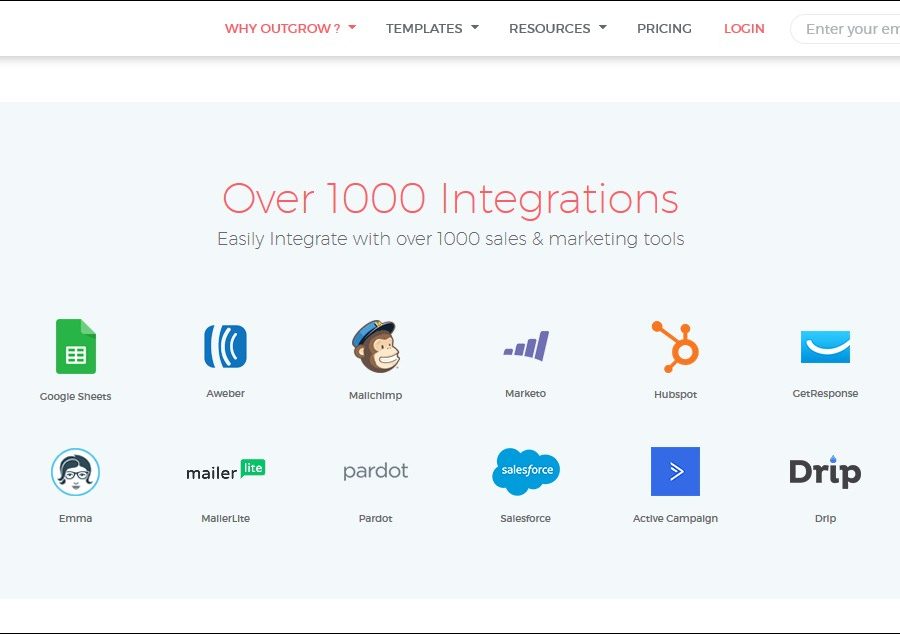
Task: Open the MailerLite logo
Action: [x=225, y=470]
